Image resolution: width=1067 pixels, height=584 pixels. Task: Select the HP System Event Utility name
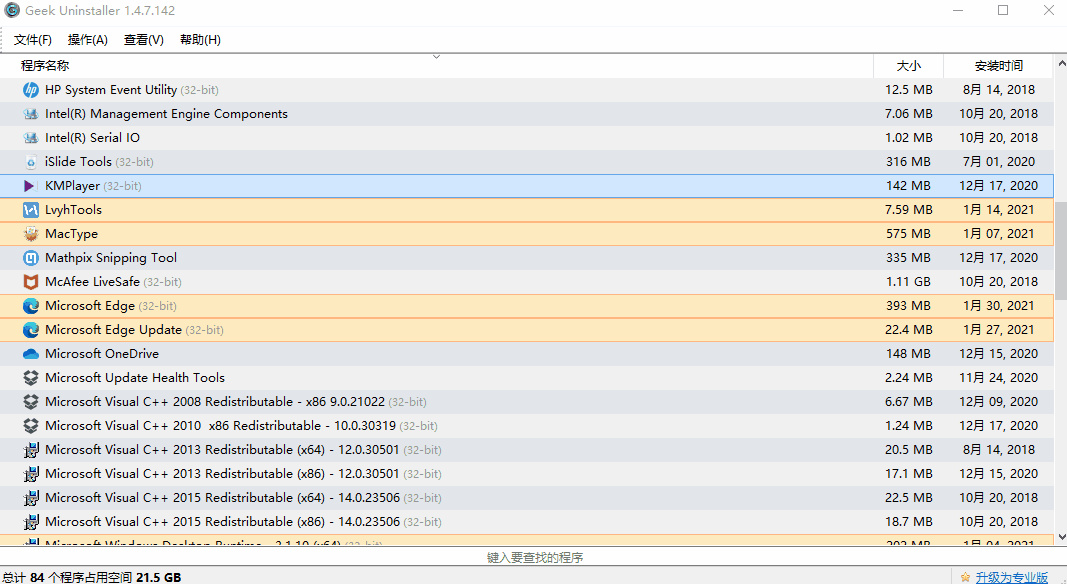click(x=111, y=90)
